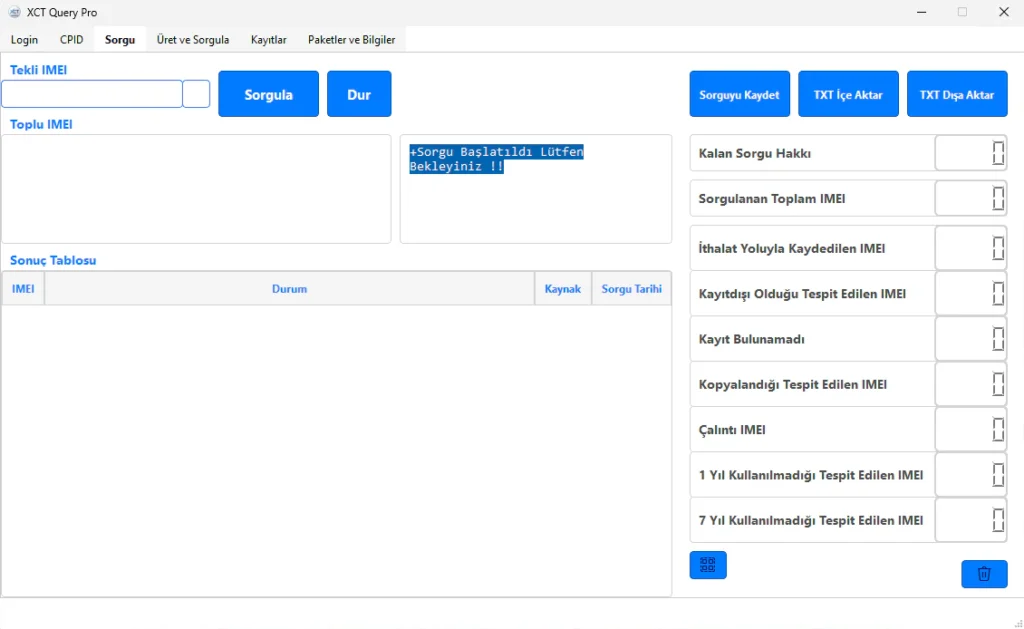This screenshot has height=629, width=1024.
Task: Focus the Tekli IMEI input field
Action: pyautogui.click(x=92, y=94)
